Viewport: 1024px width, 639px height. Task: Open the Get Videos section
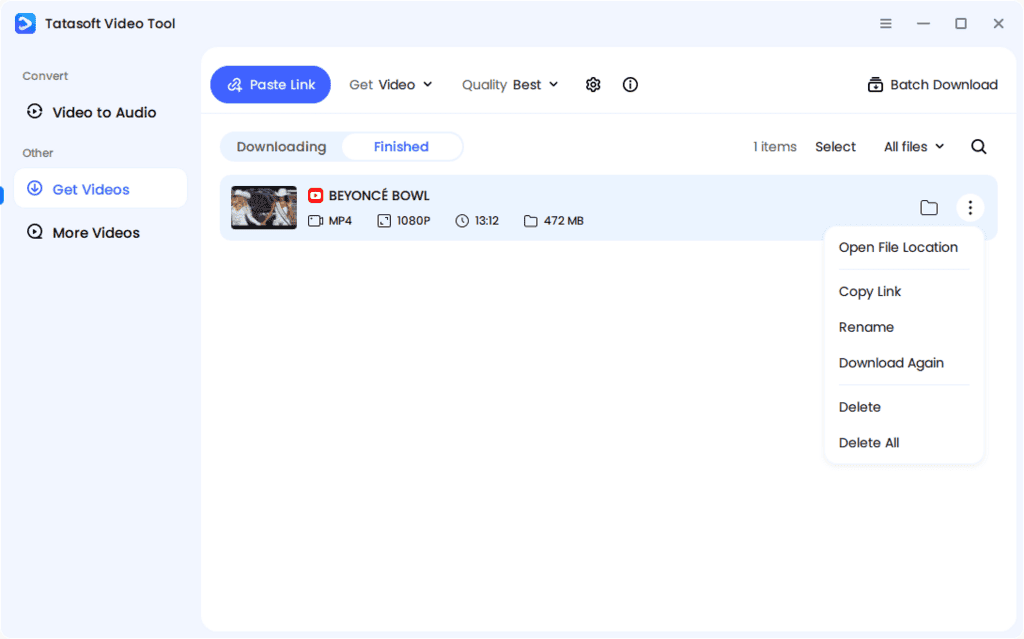point(98,189)
